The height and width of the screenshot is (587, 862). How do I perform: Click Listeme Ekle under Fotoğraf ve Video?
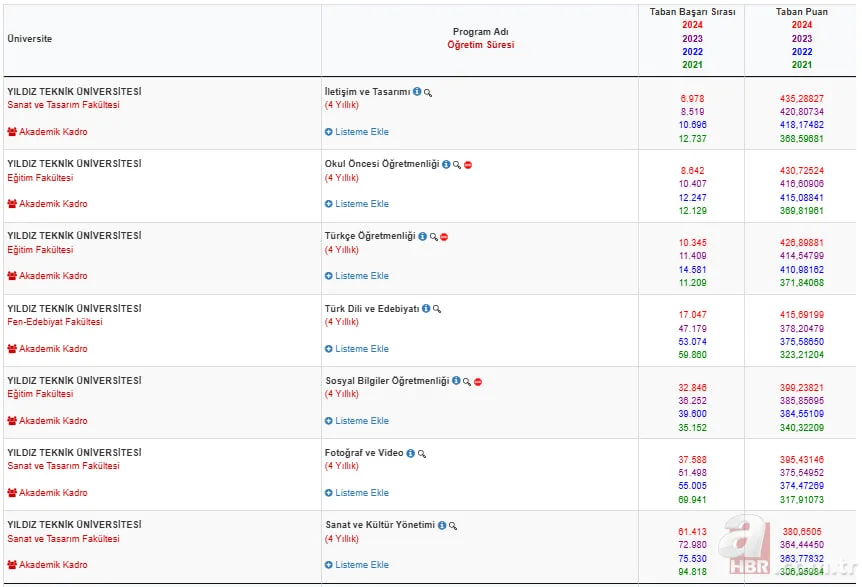point(357,493)
